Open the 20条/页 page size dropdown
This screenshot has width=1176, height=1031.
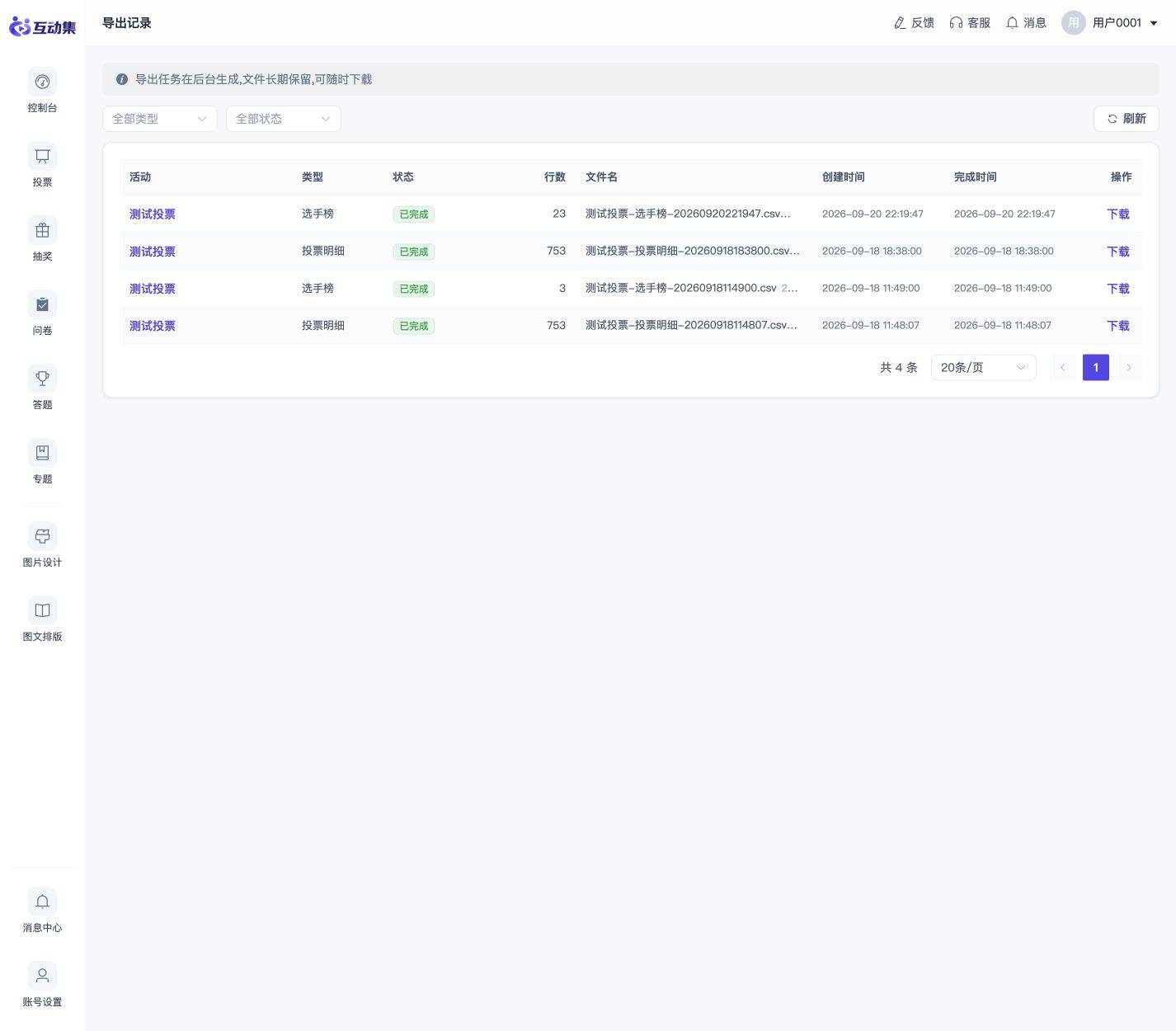[983, 367]
